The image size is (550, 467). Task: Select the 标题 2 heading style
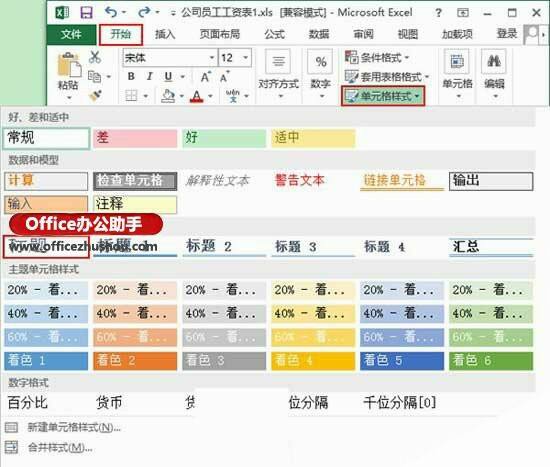point(224,247)
